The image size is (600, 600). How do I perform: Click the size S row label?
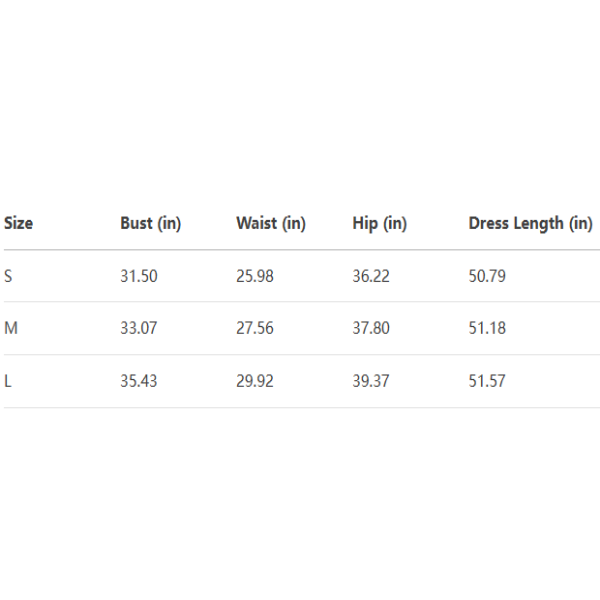point(8,276)
